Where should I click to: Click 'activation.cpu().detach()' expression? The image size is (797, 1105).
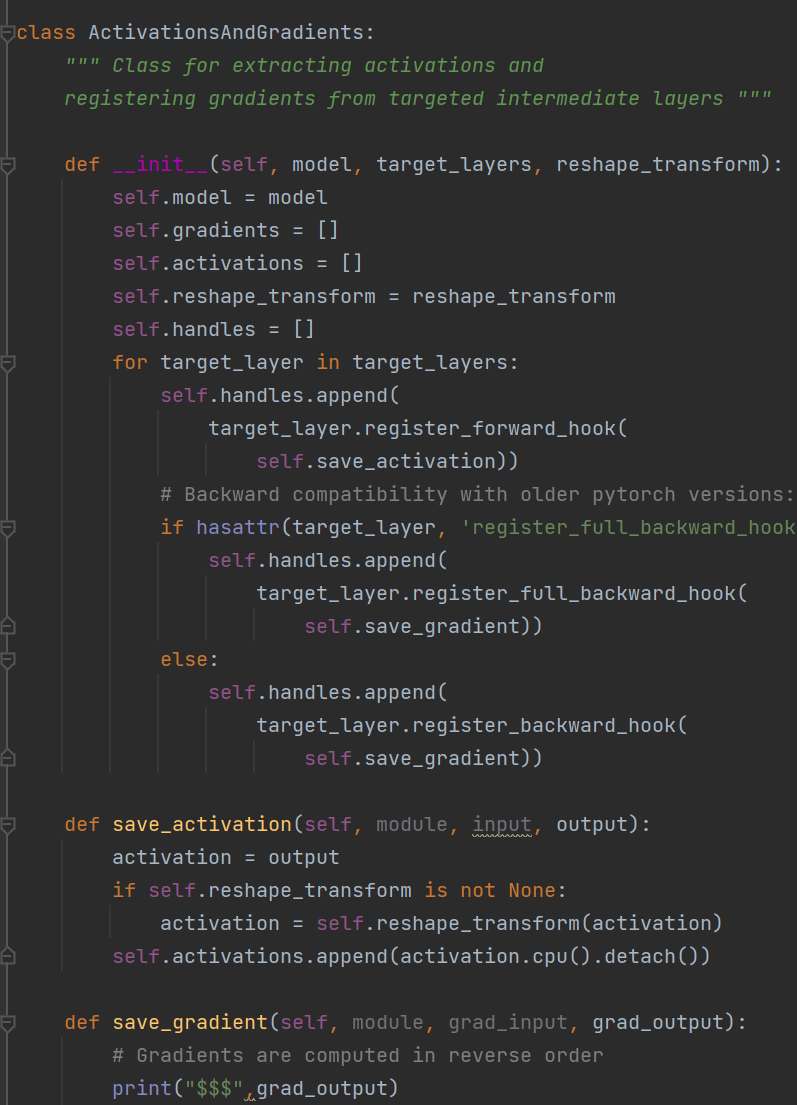click(x=550, y=956)
